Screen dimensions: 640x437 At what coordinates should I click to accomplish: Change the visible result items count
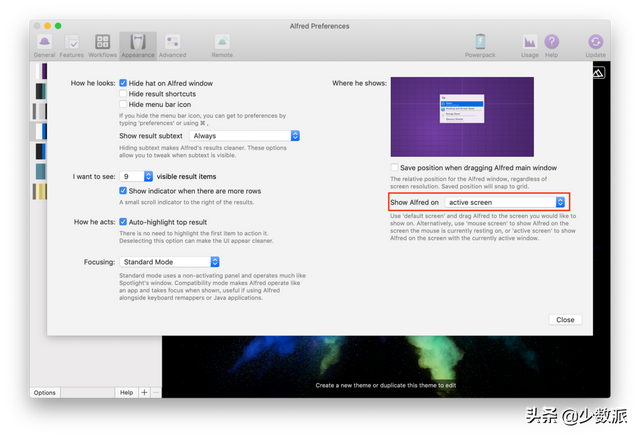point(136,176)
